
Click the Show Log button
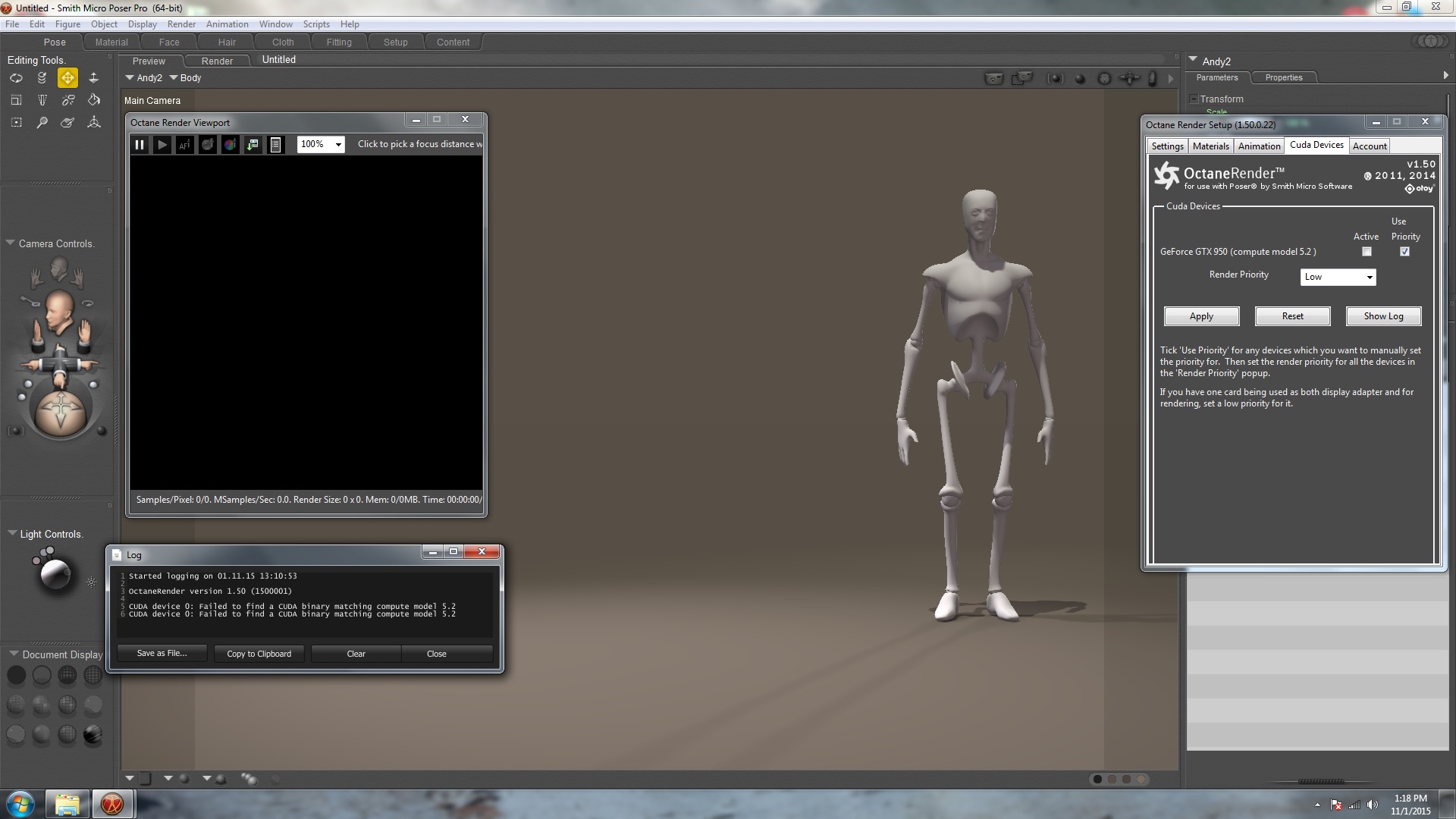tap(1383, 316)
